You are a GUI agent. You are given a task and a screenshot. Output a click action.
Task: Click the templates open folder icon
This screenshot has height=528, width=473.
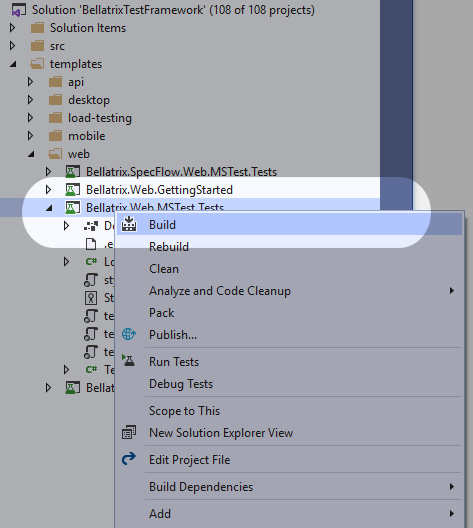tap(37, 64)
